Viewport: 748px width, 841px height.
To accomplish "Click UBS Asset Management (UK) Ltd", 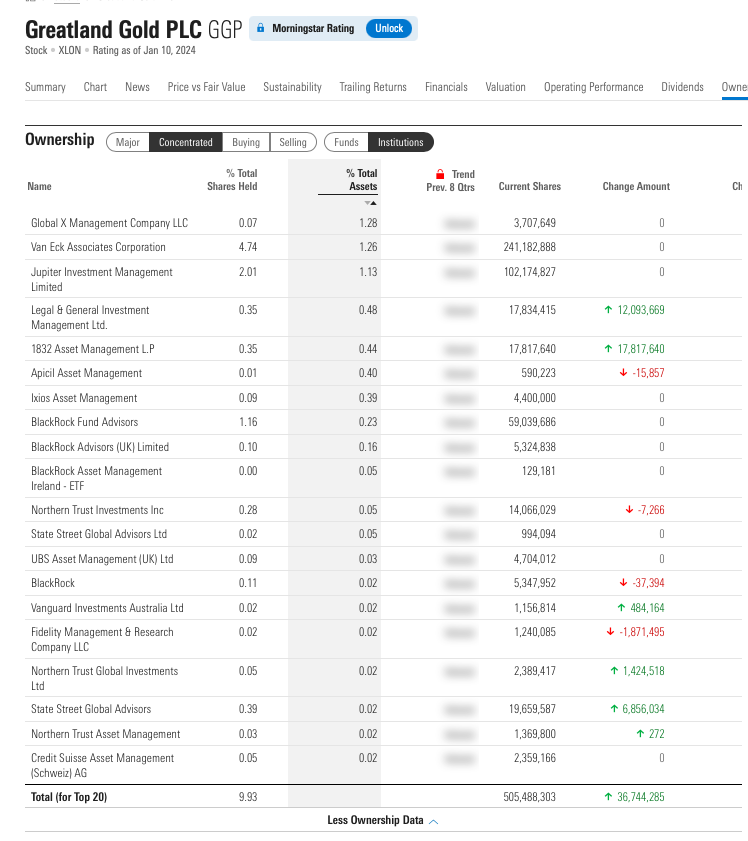I will [x=102, y=559].
